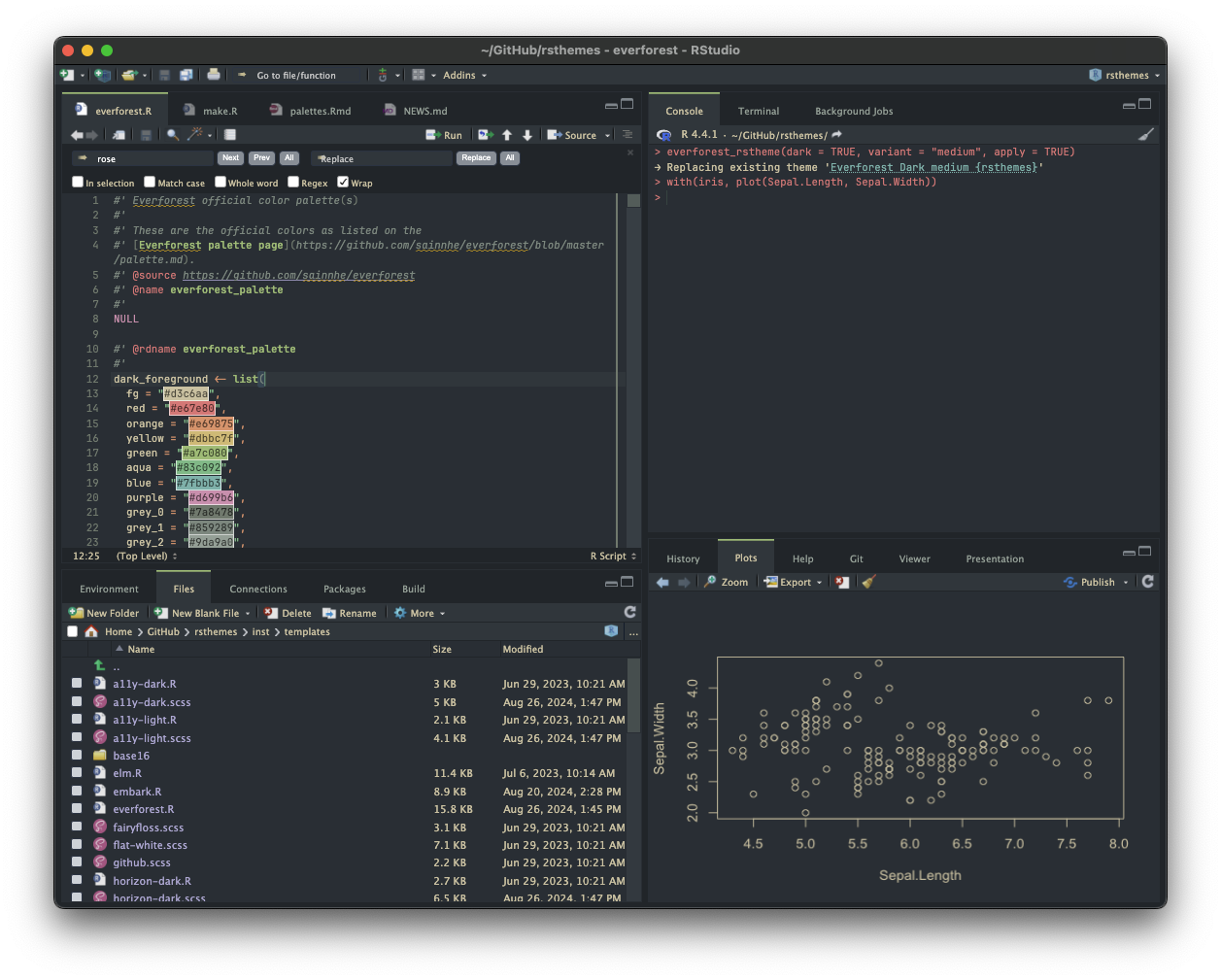The width and height of the screenshot is (1221, 980).
Task: Click the refresh file listing icon
Action: coord(629,612)
